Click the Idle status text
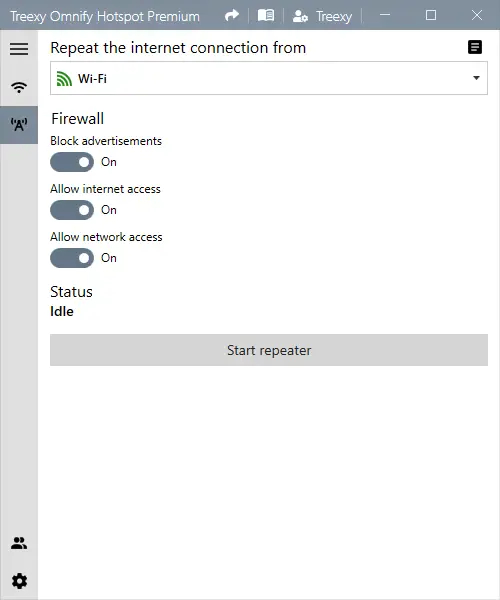 pyautogui.click(x=62, y=311)
